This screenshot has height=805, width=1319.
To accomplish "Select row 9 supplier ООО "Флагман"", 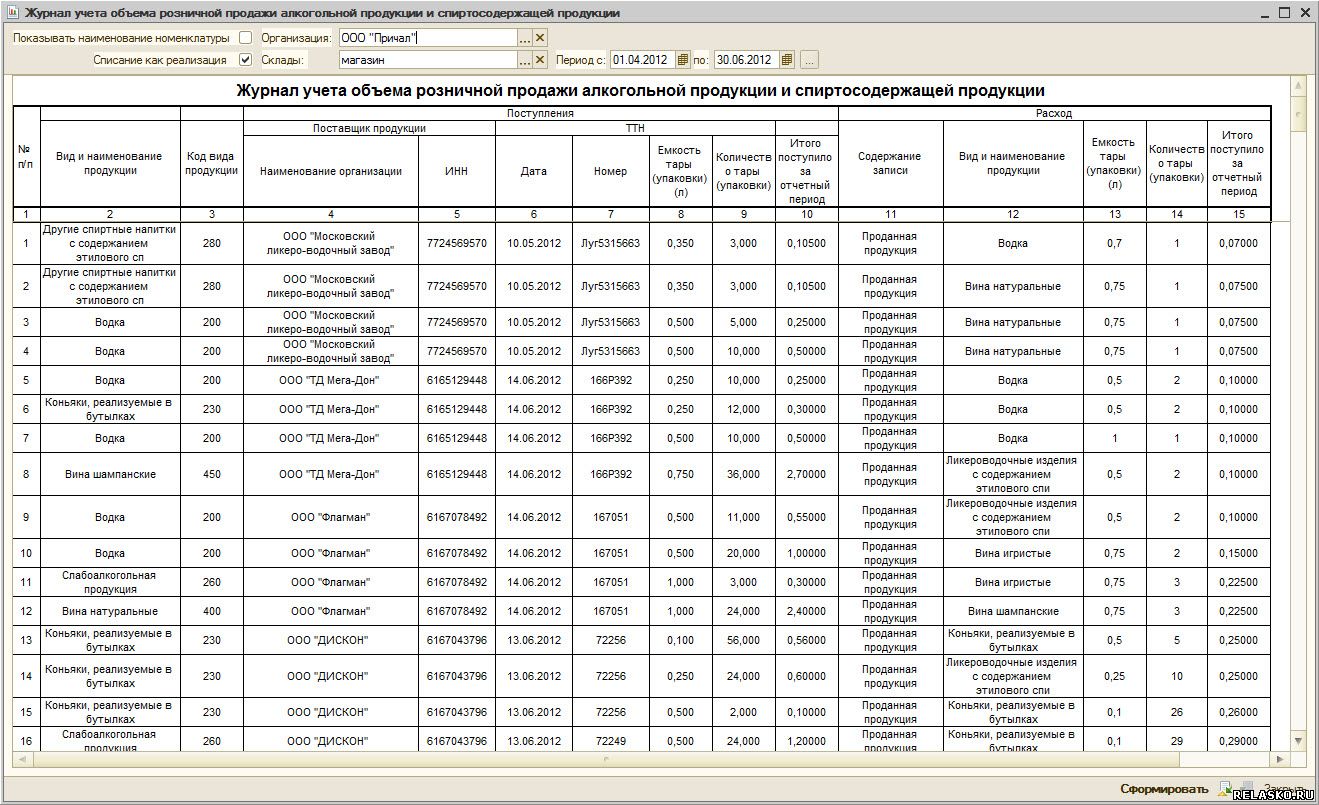I will point(331,517).
